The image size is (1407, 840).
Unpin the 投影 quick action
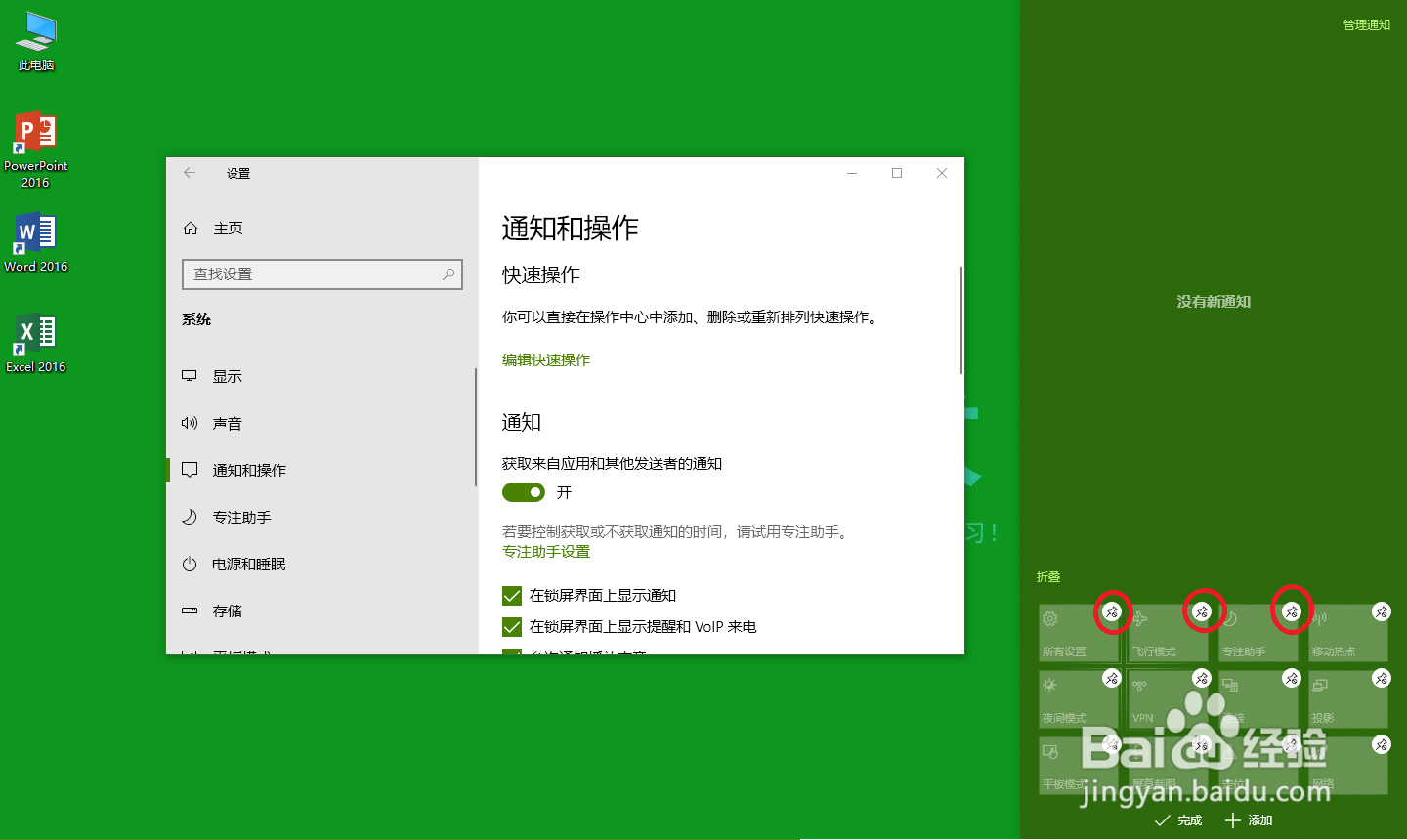point(1382,678)
